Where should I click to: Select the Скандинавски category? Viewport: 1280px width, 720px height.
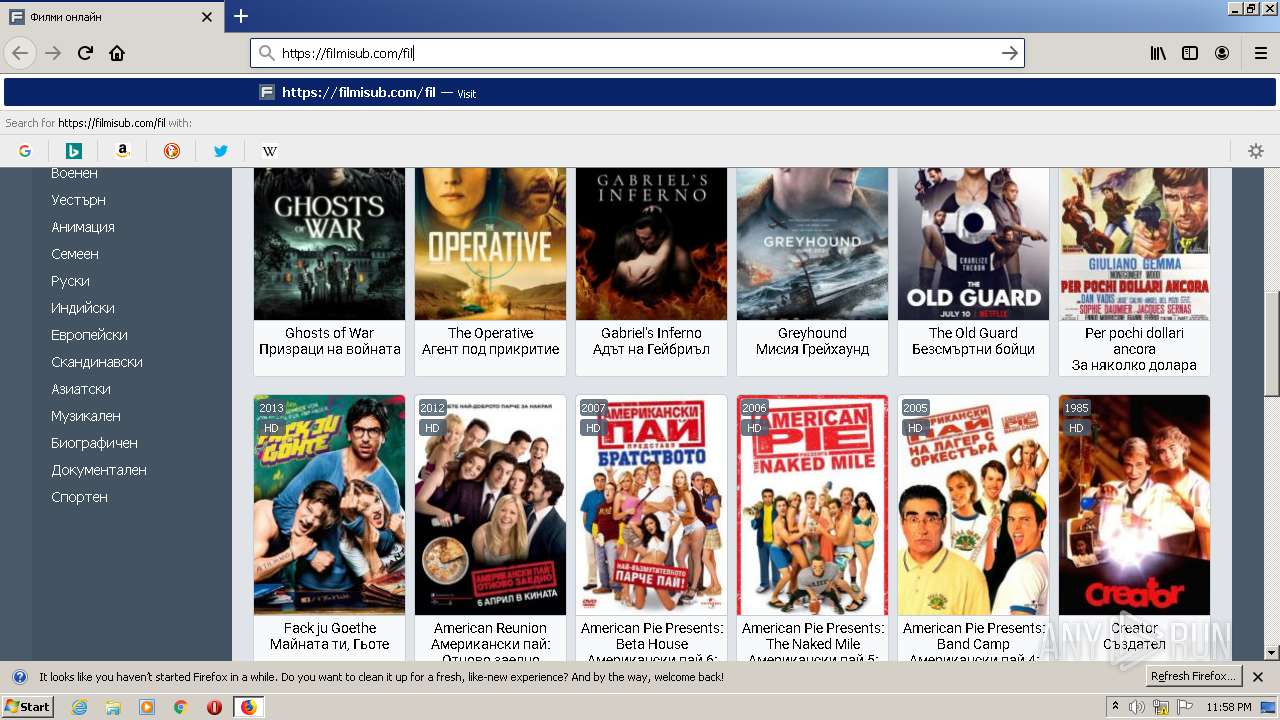[x=97, y=362]
